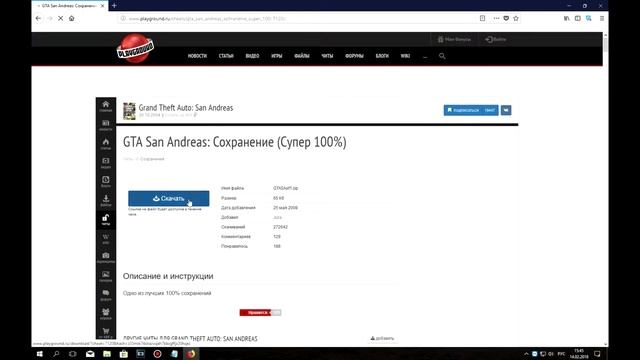Image resolution: width=640 pixels, height=360 pixels.
Task: Click the GTA San Andreas cover thumbnail
Action: tap(129, 111)
